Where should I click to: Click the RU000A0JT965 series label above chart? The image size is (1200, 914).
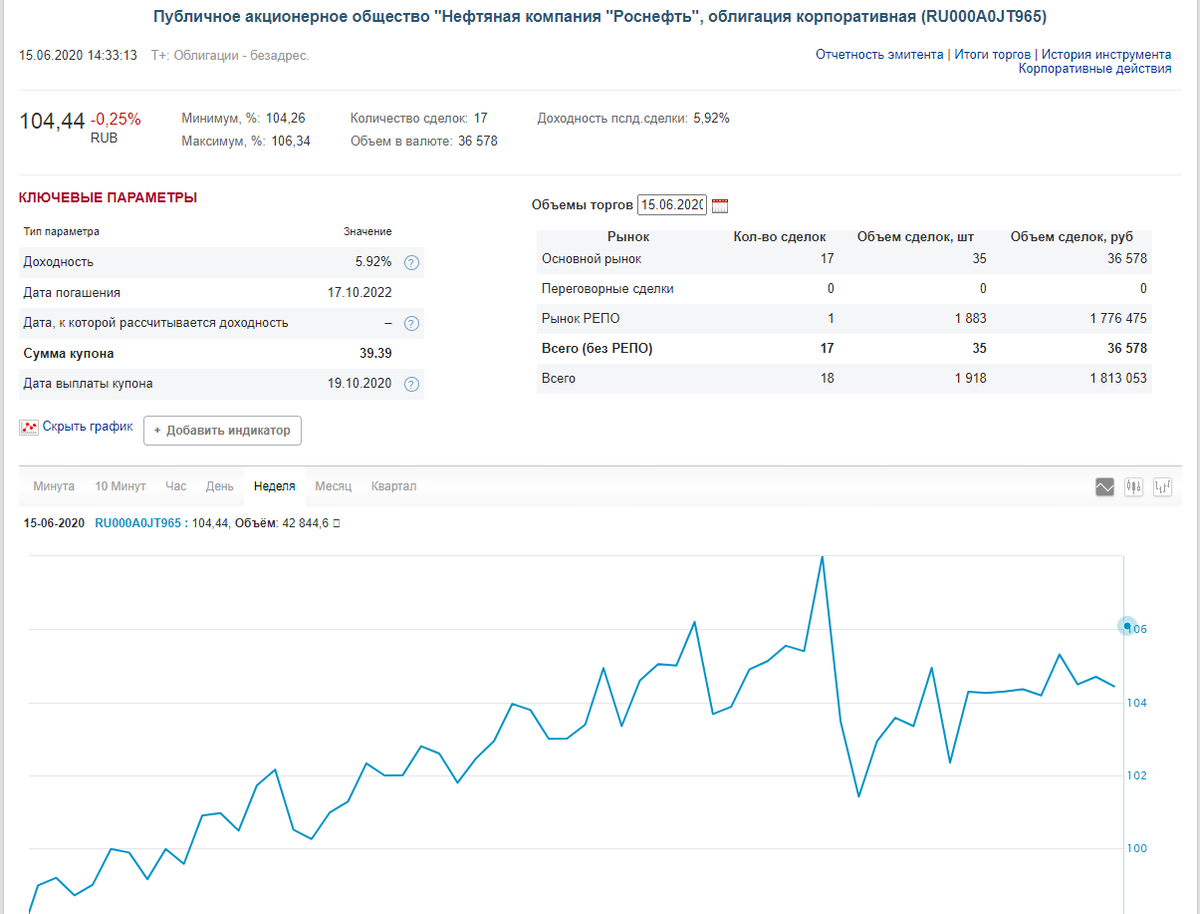point(140,522)
